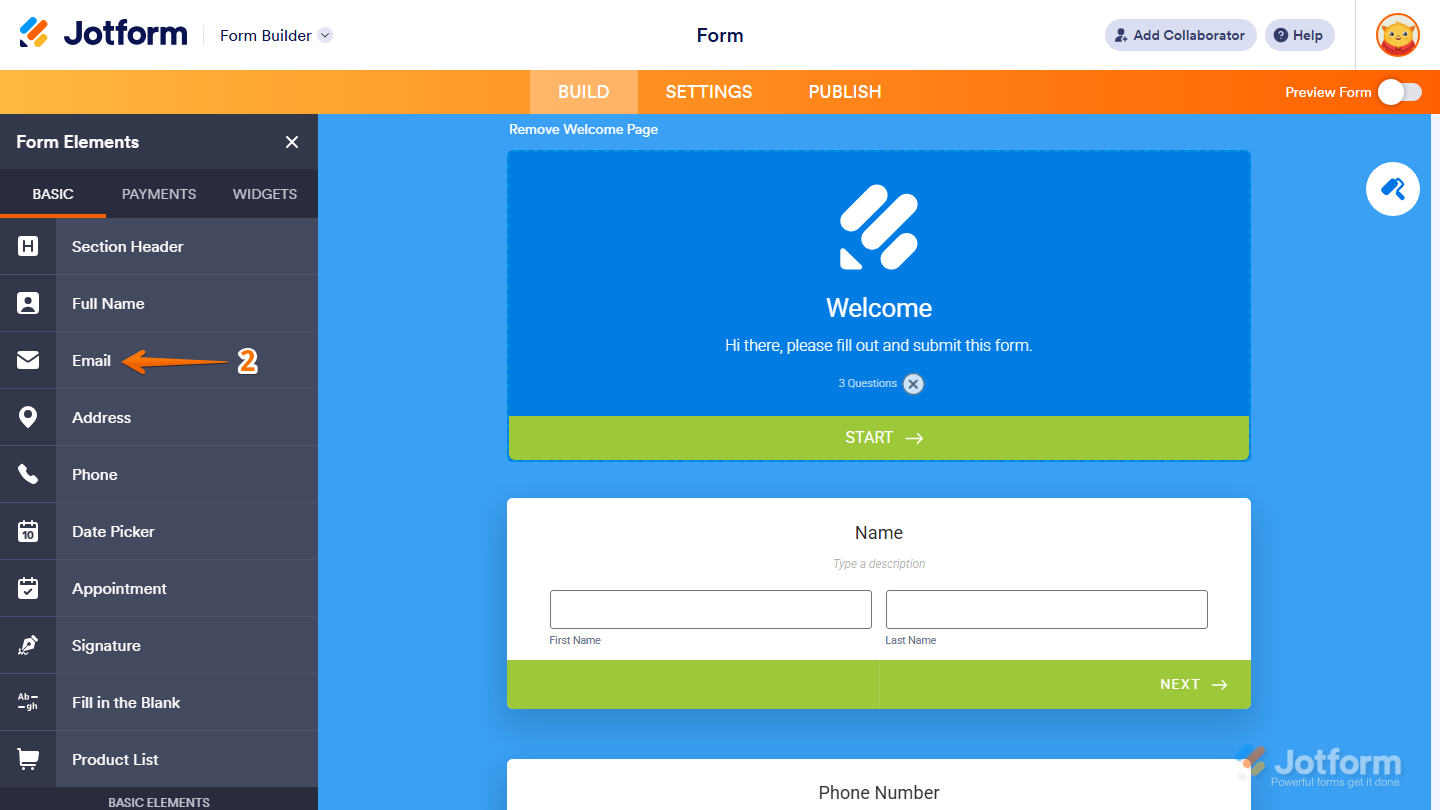Click the Remove Welcome Page link
The width and height of the screenshot is (1440, 810).
(584, 129)
